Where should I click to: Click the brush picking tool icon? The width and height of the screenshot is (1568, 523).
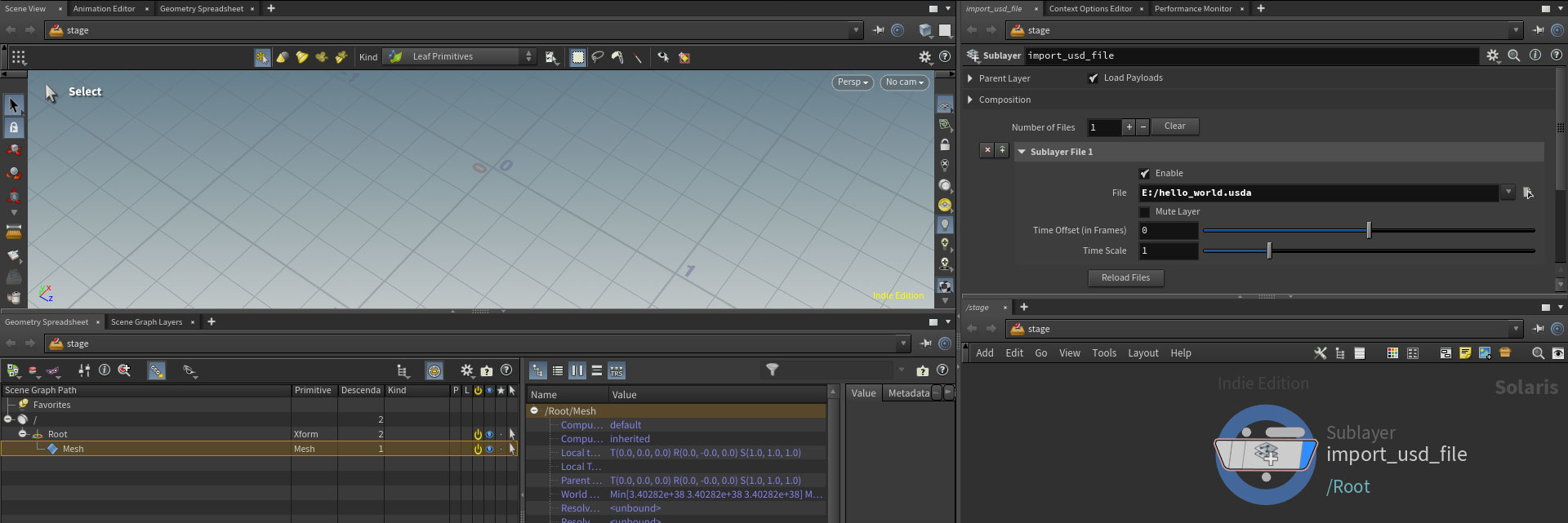[x=617, y=57]
